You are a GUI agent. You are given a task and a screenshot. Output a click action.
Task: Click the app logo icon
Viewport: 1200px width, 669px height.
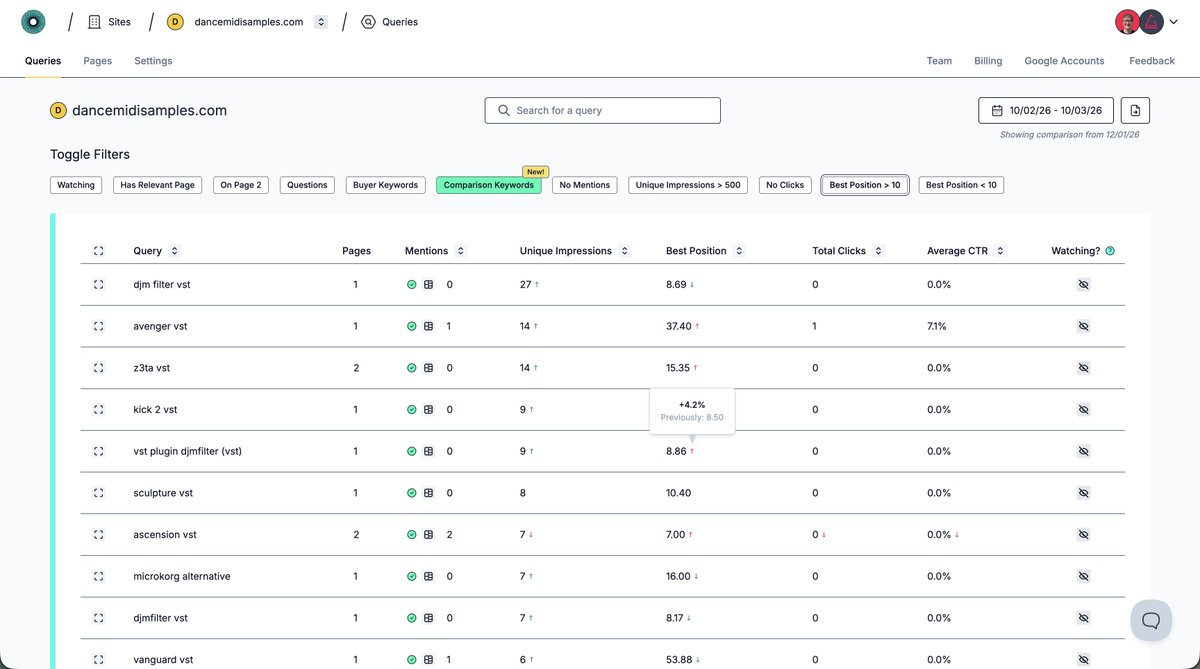pos(33,21)
